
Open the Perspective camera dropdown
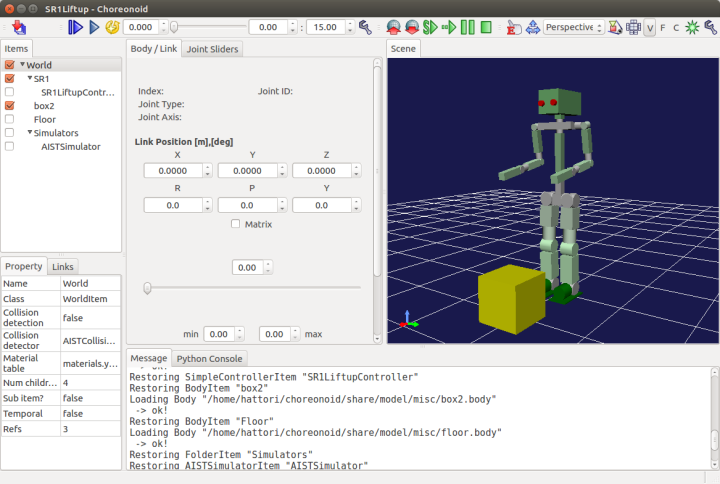(x=573, y=27)
